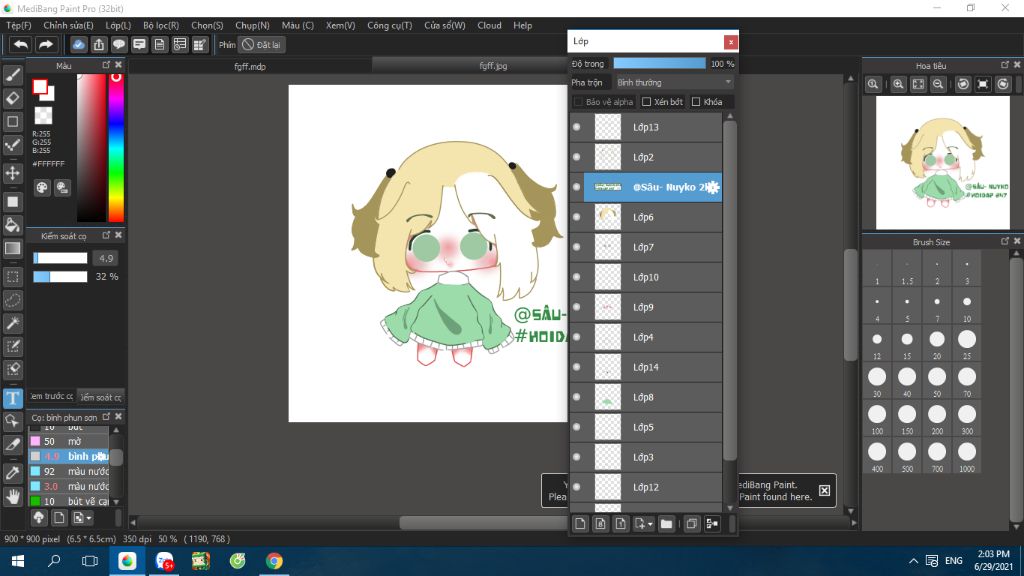Hide the Lớp4 layer
Viewport: 1024px width, 576px height.
coord(577,337)
